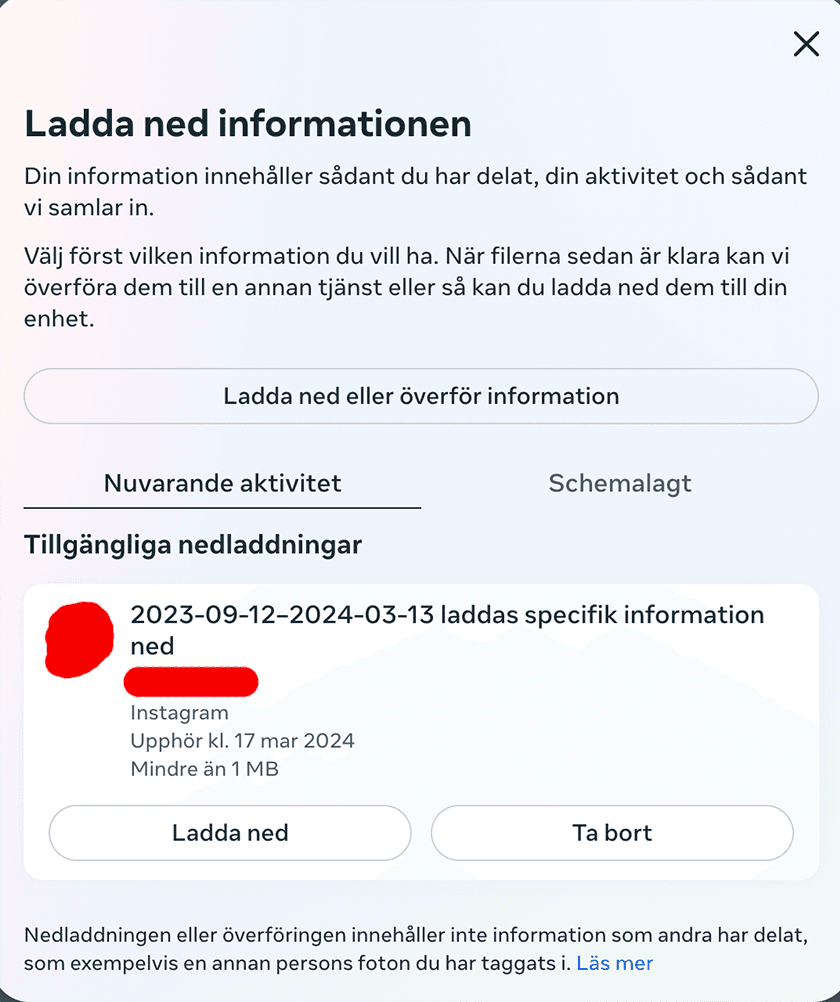
Task: Click the Ladda ned informationen heading
Action: 248,124
